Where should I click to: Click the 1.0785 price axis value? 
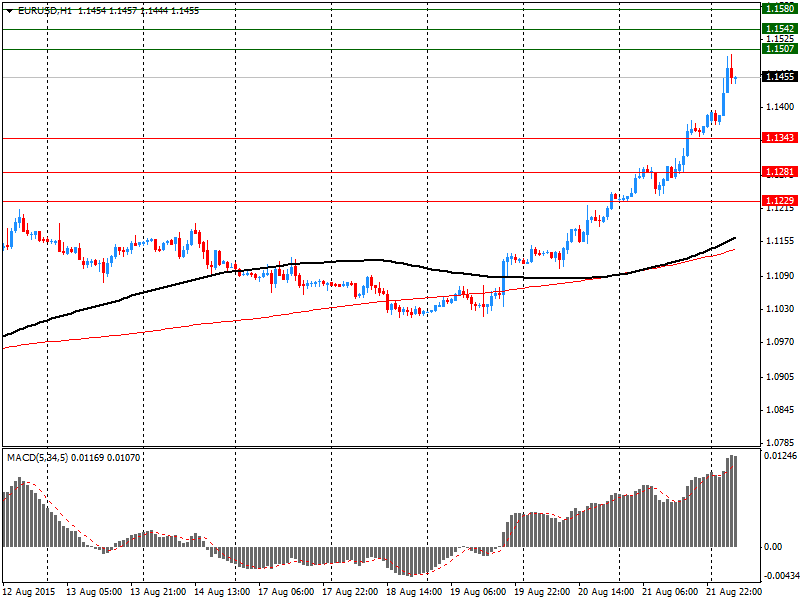pyautogui.click(x=780, y=442)
